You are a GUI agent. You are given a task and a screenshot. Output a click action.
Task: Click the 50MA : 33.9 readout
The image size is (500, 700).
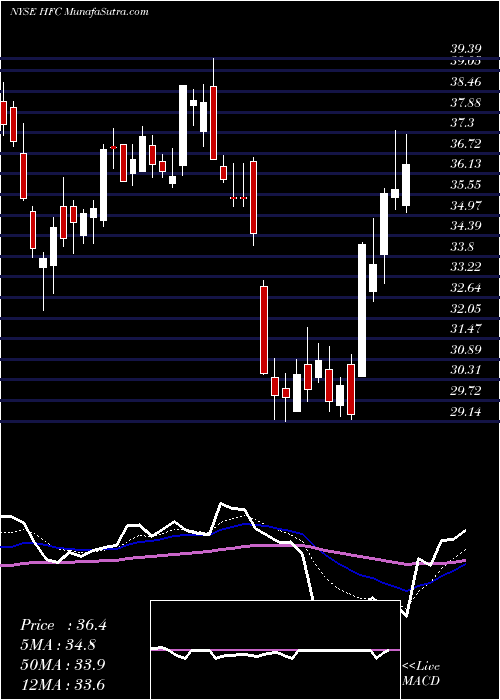[63, 665]
